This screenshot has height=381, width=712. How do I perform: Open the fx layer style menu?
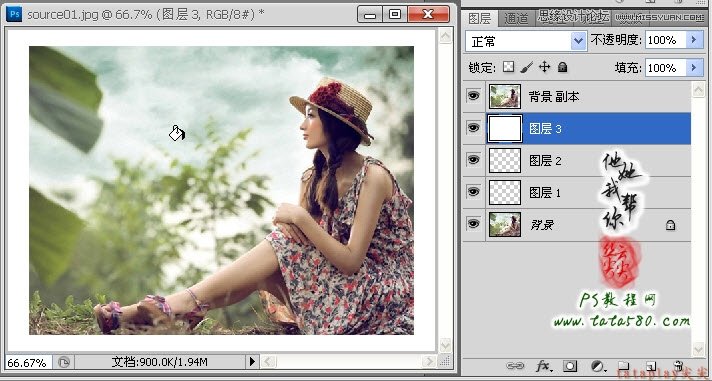544,366
